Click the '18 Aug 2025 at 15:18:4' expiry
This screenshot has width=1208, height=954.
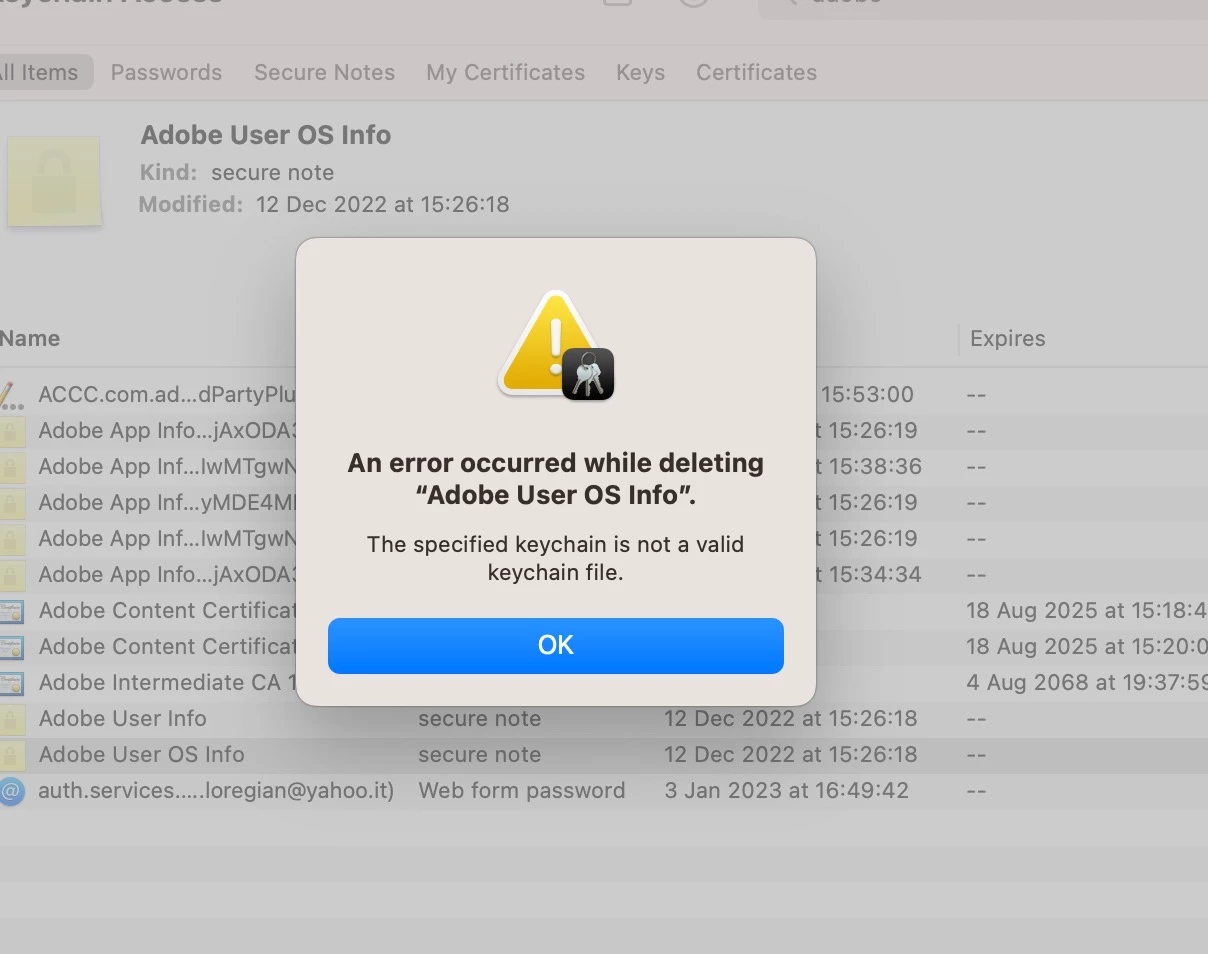[x=1087, y=610]
